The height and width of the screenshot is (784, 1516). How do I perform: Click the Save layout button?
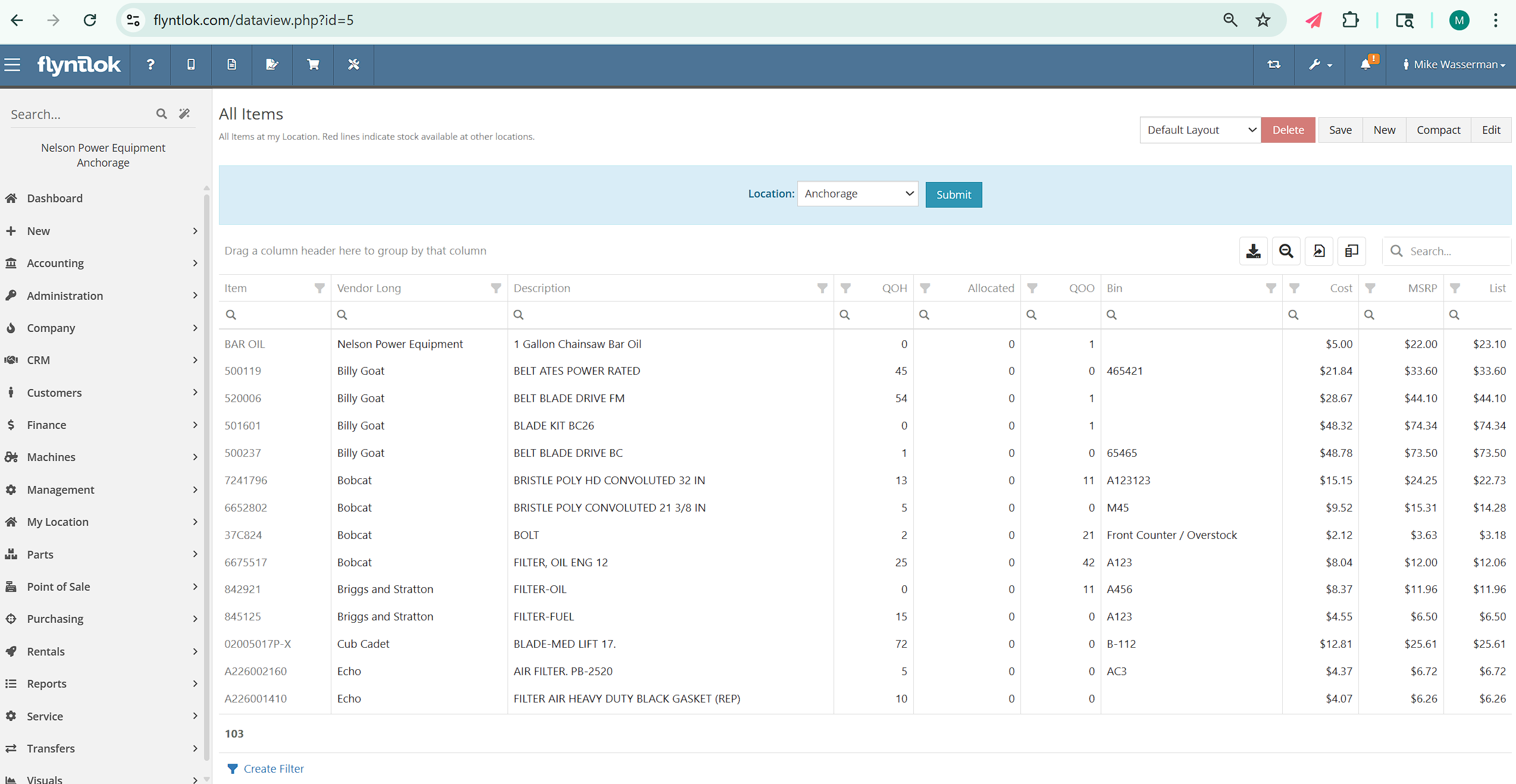[x=1340, y=130]
